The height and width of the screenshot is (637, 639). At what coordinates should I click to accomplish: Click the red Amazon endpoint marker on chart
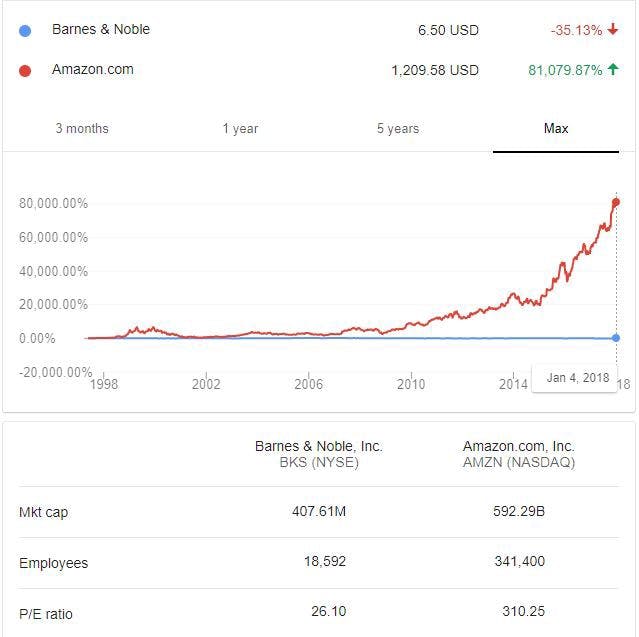coord(616,202)
